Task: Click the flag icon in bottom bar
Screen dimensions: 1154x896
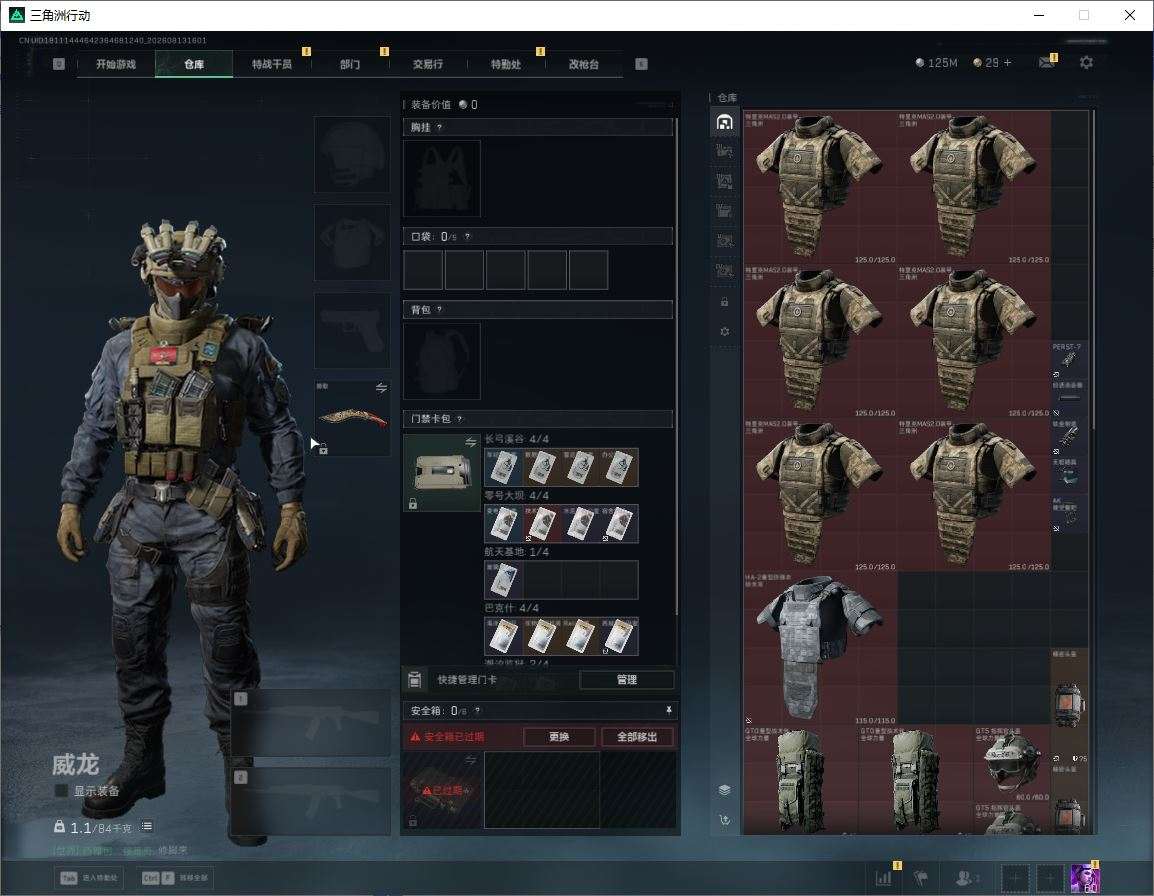Action: [x=921, y=878]
